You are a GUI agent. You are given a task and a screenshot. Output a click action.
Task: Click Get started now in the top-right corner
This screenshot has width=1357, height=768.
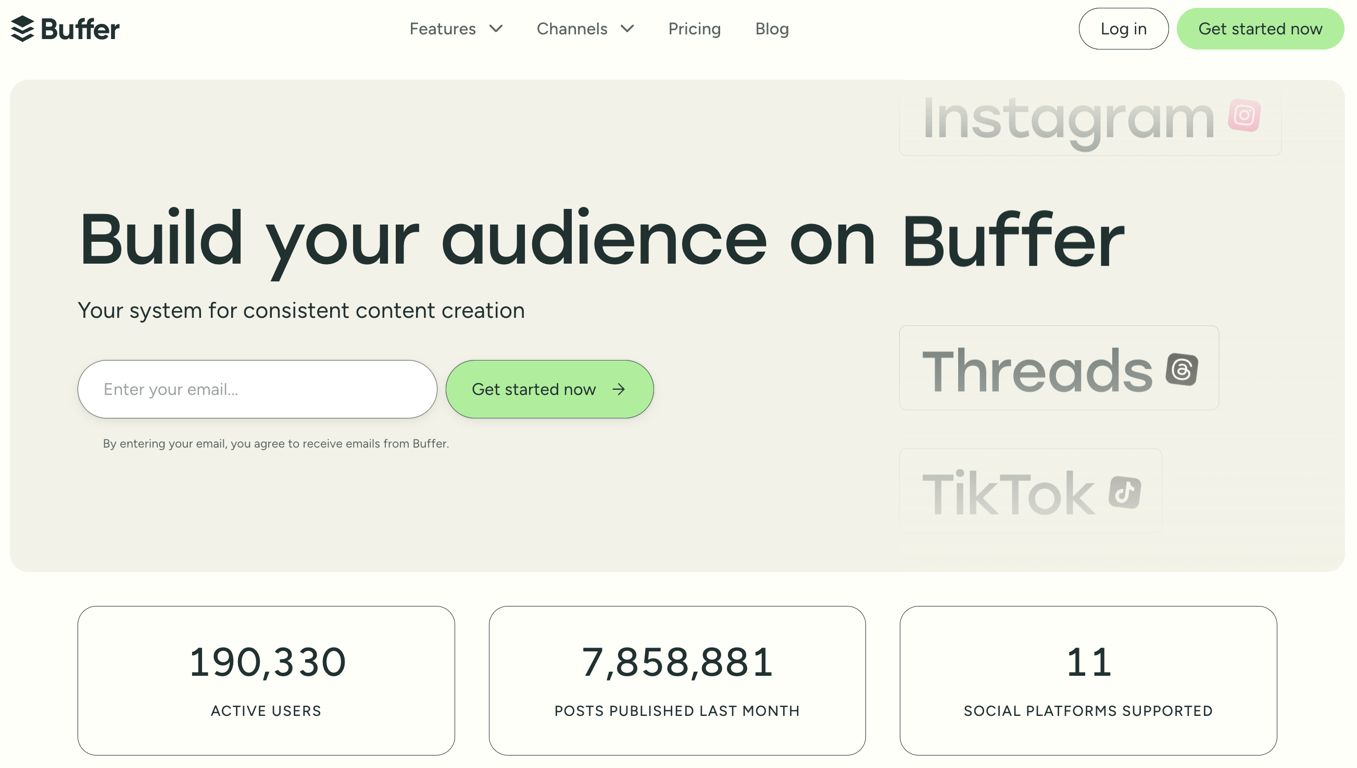(x=1260, y=28)
